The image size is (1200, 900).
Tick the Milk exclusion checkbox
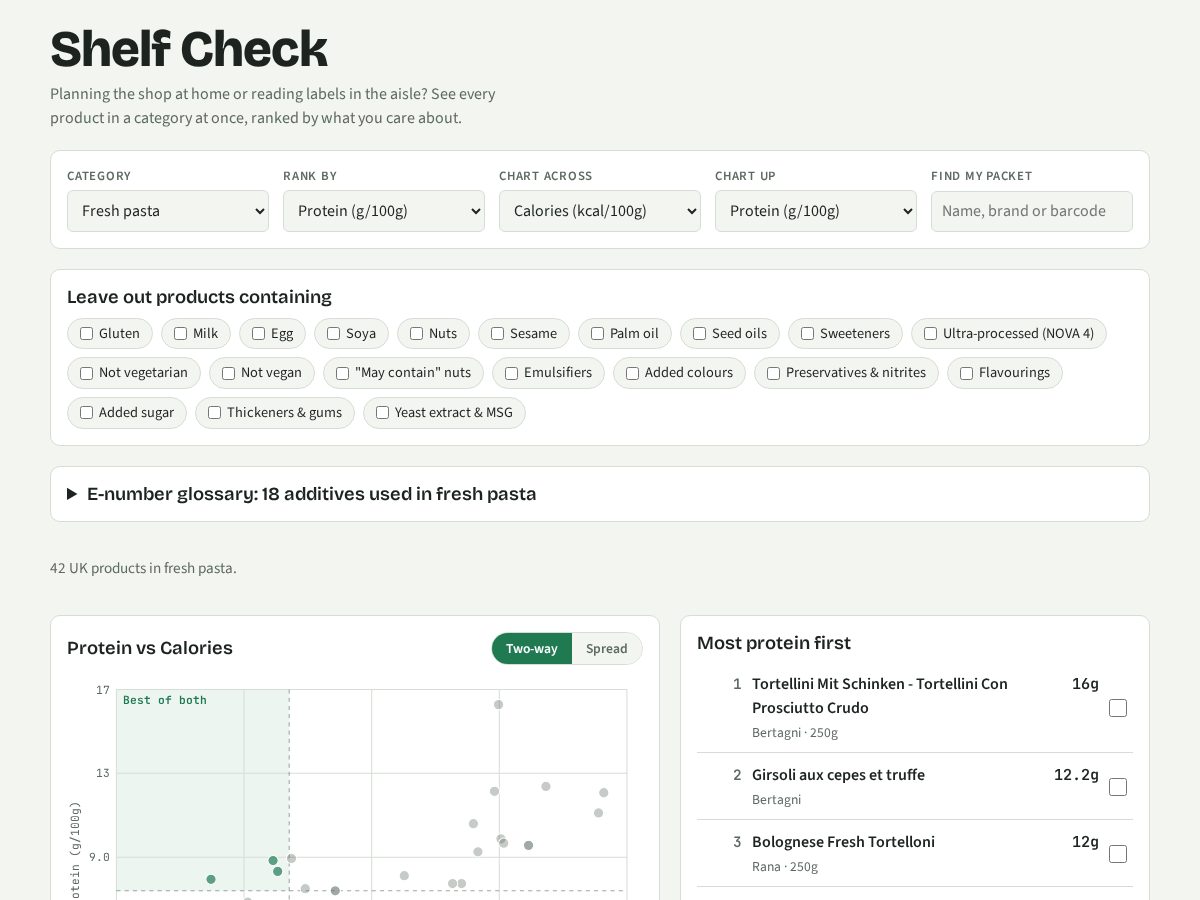point(181,334)
